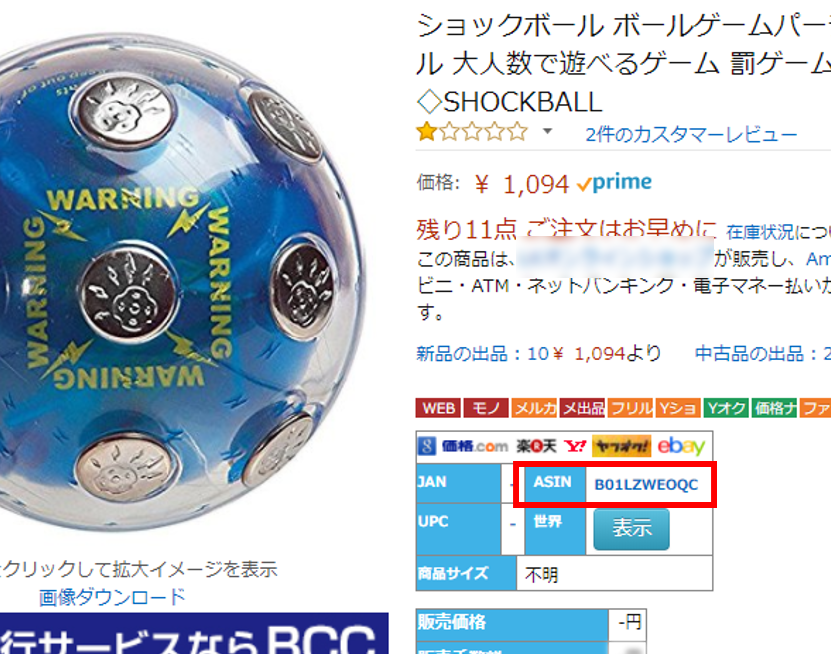Click the フリル tag button
The width and height of the screenshot is (831, 654).
click(630, 408)
